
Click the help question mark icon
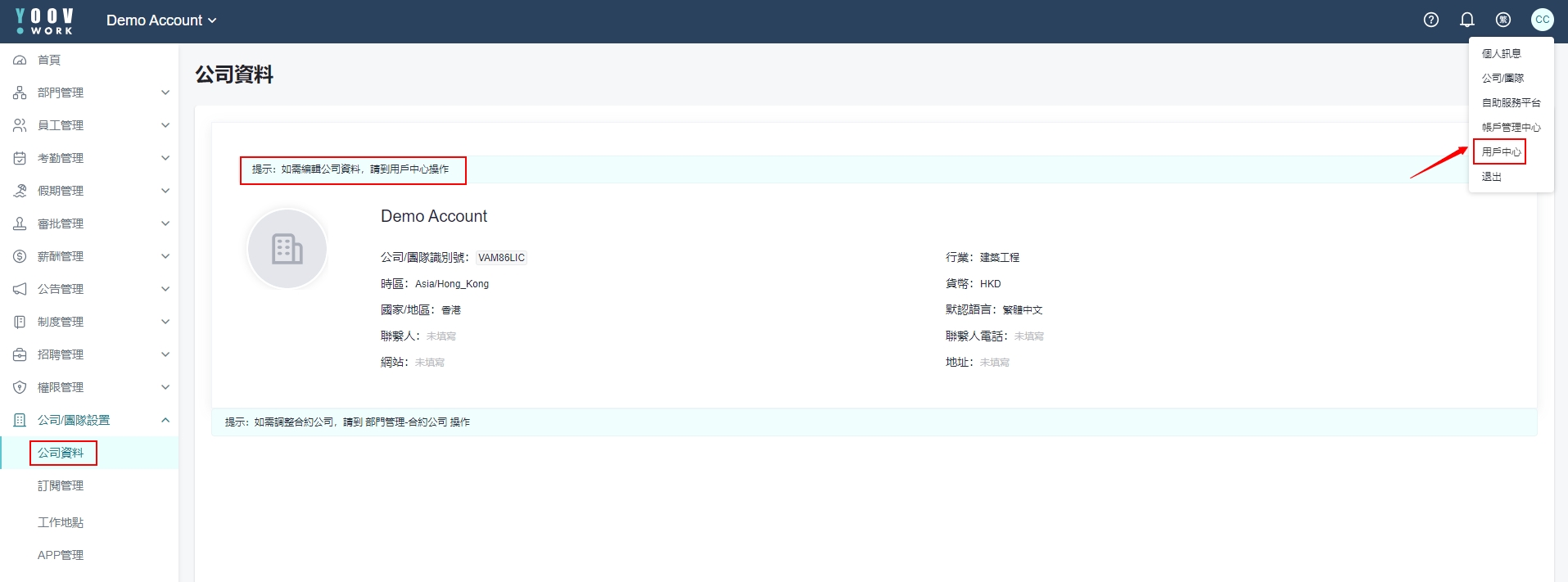point(1430,20)
